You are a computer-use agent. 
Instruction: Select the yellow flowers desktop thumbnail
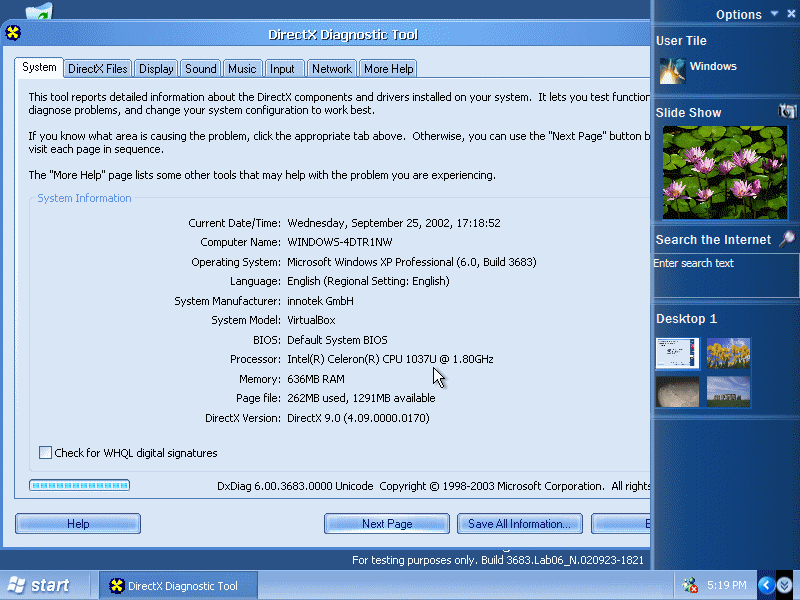click(729, 353)
